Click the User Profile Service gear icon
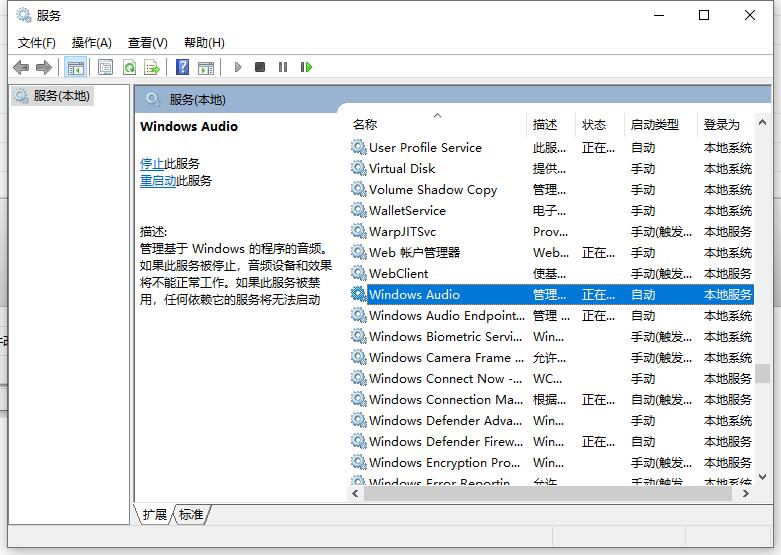781x555 pixels. (x=358, y=147)
